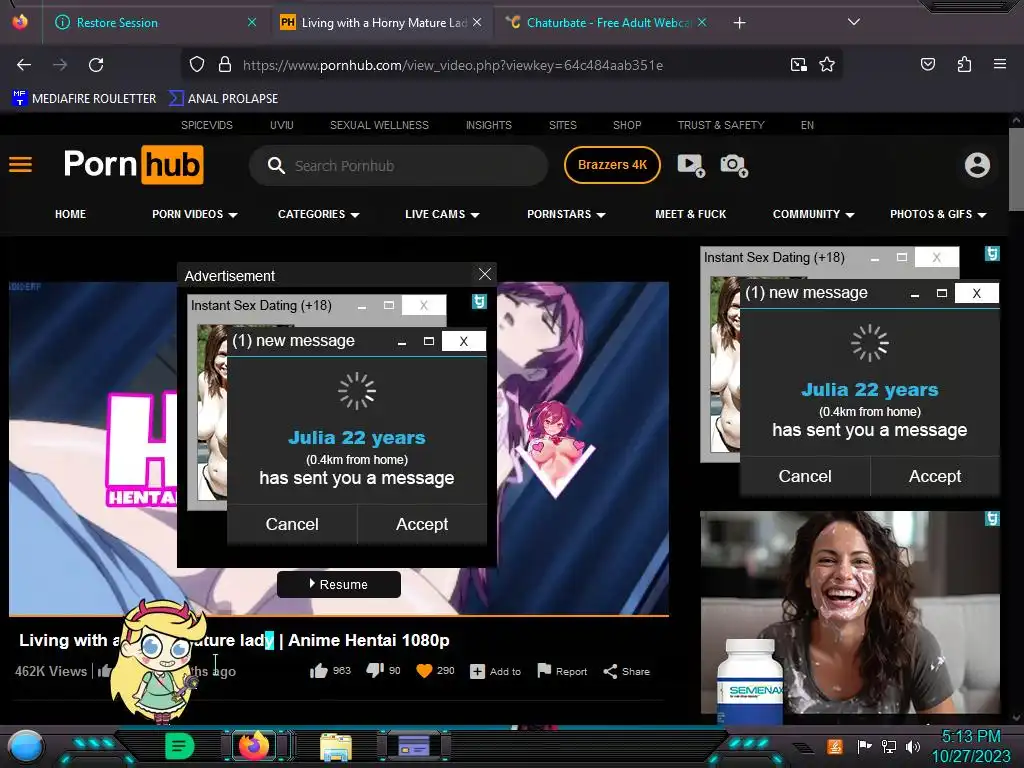Open the user account profile icon
Screen dimensions: 1024x768
pyautogui.click(x=977, y=165)
